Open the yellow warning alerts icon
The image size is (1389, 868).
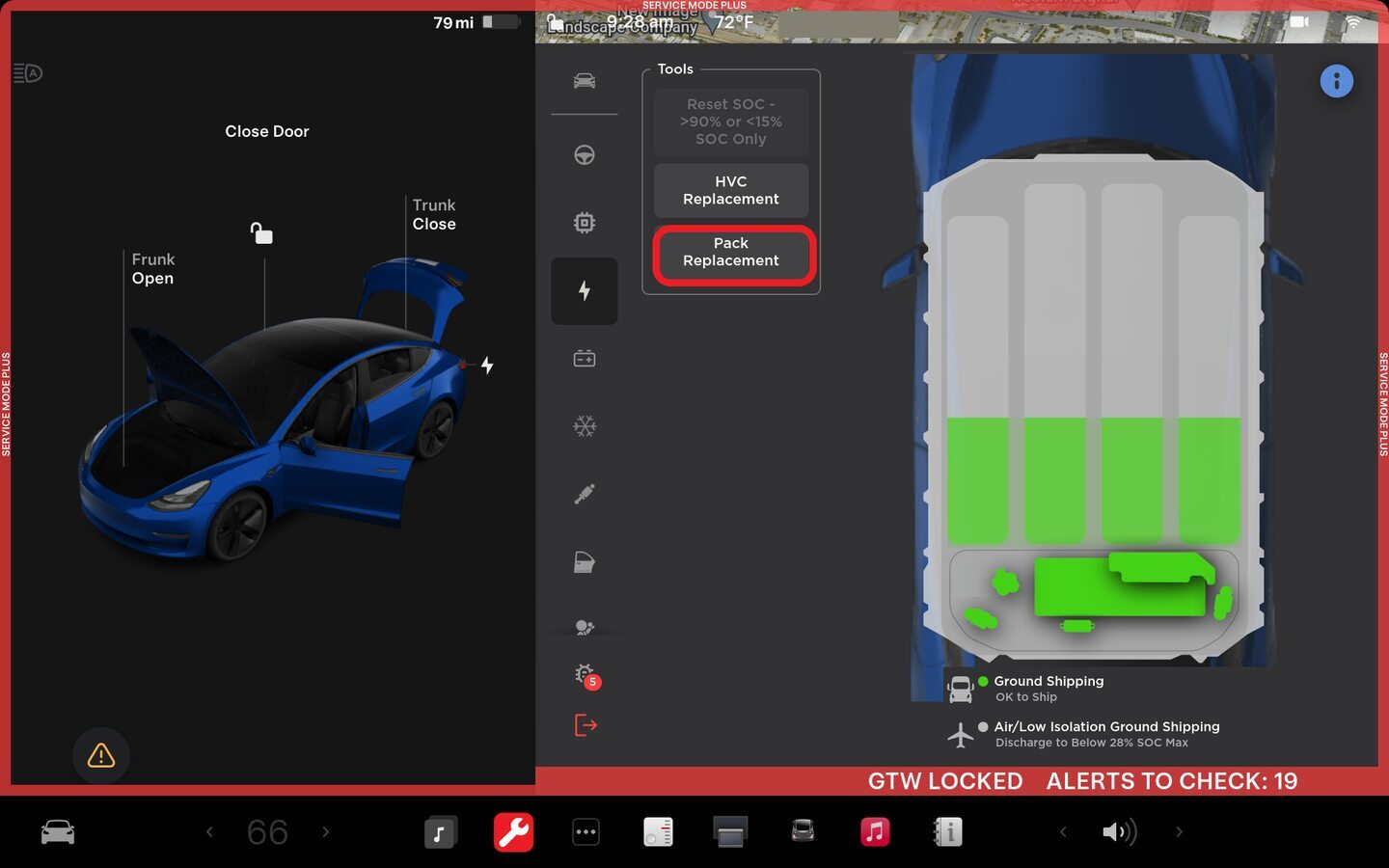point(101,755)
